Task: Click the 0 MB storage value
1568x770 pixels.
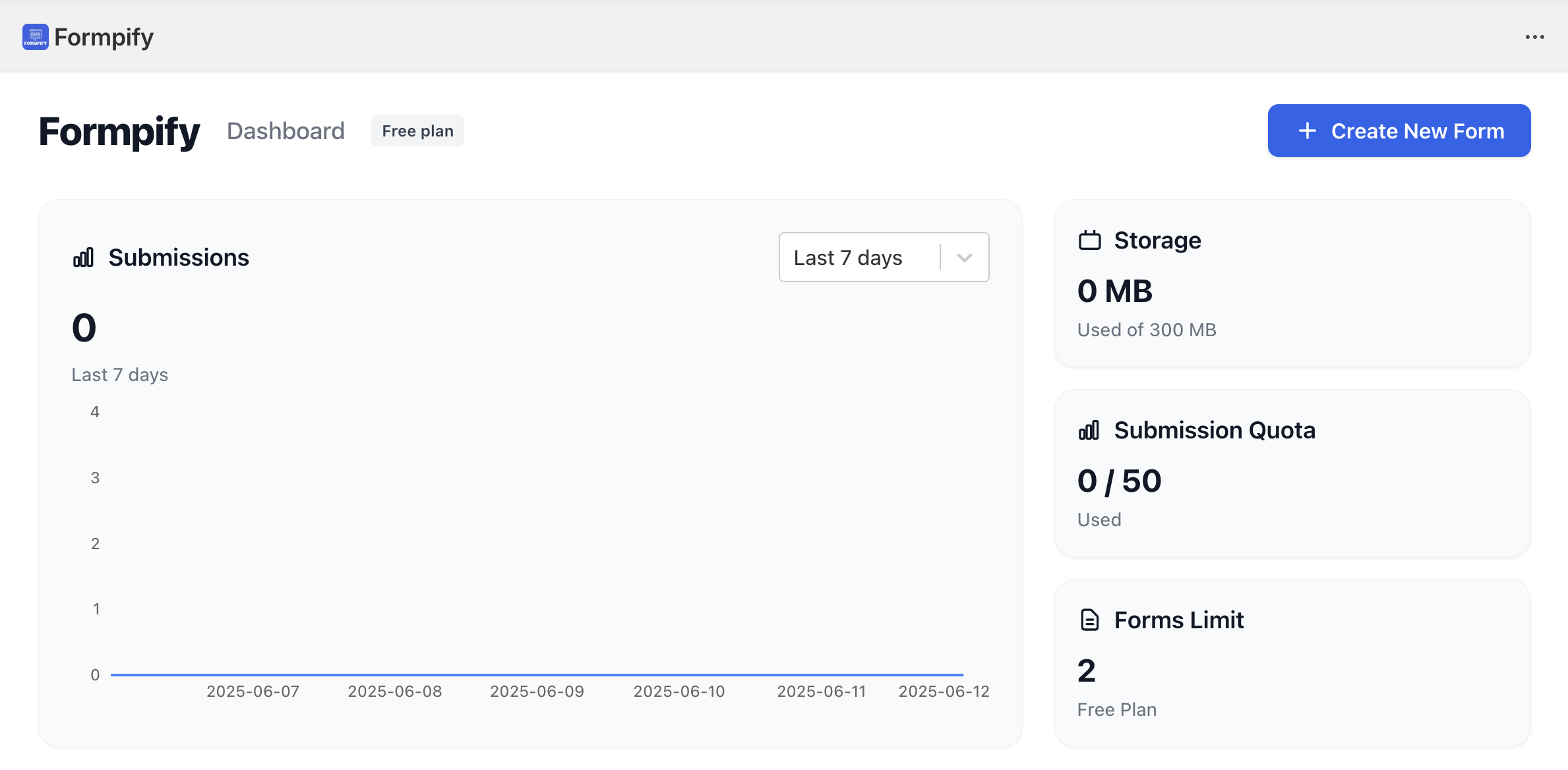Action: (1114, 291)
